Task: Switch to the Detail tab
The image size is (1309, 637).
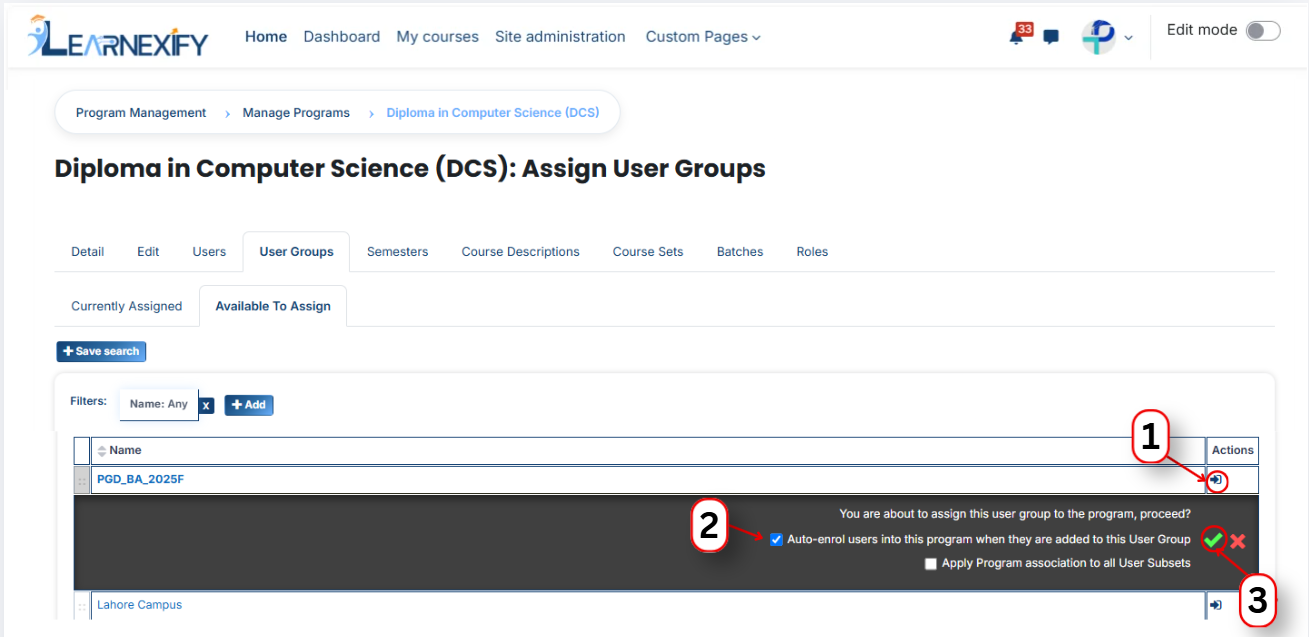Action: 88,252
